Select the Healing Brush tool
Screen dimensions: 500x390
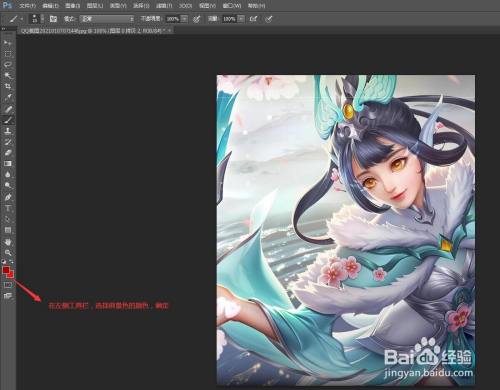(x=8, y=109)
